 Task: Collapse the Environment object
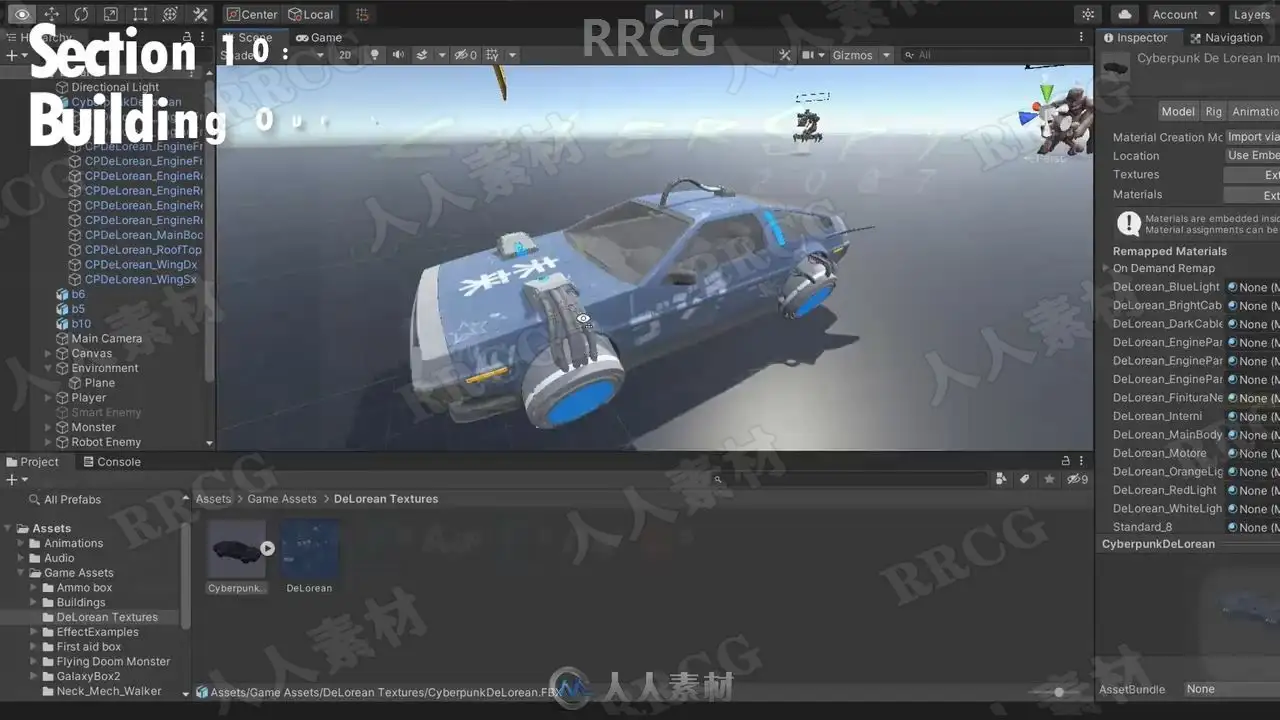(48, 368)
